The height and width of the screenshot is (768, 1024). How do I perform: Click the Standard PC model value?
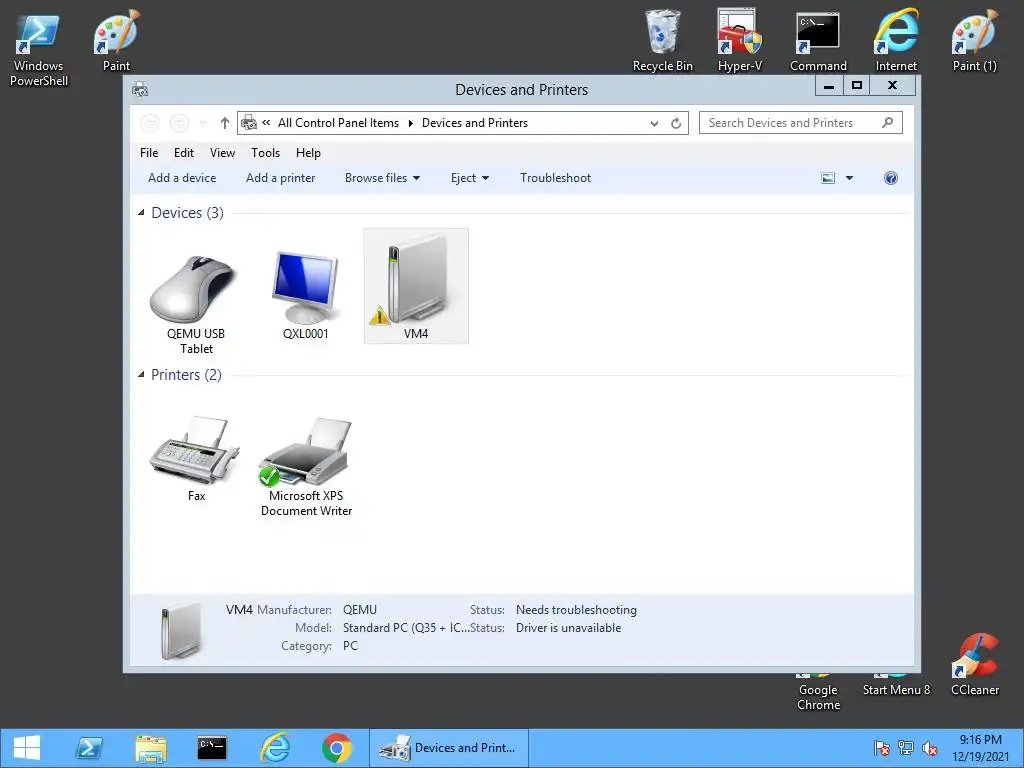pyautogui.click(x=406, y=628)
